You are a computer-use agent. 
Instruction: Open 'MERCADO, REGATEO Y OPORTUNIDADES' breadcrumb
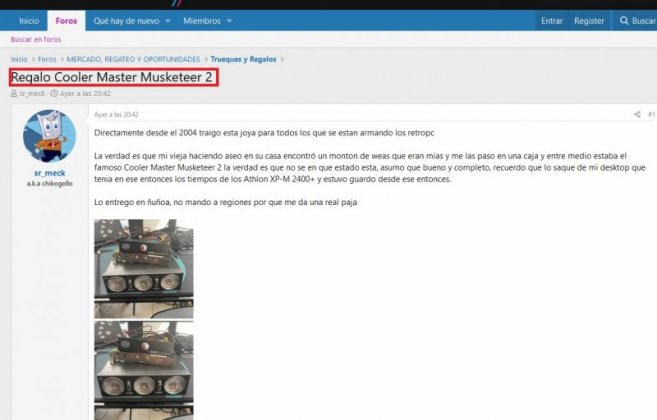[133, 59]
